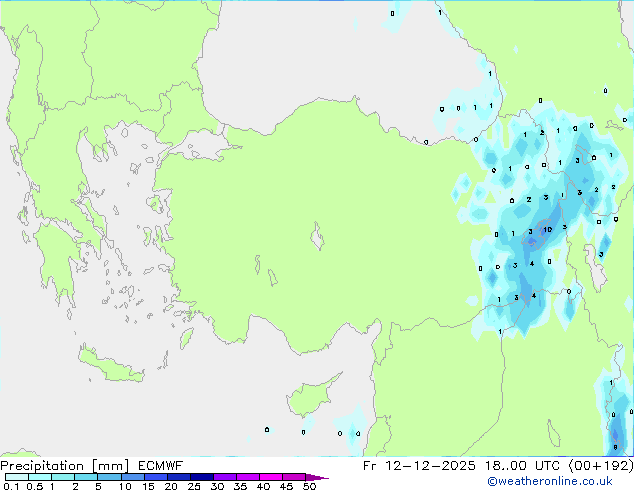Click the '8' precipitation value on the map
The width and height of the screenshot is (634, 490).
pos(615,447)
